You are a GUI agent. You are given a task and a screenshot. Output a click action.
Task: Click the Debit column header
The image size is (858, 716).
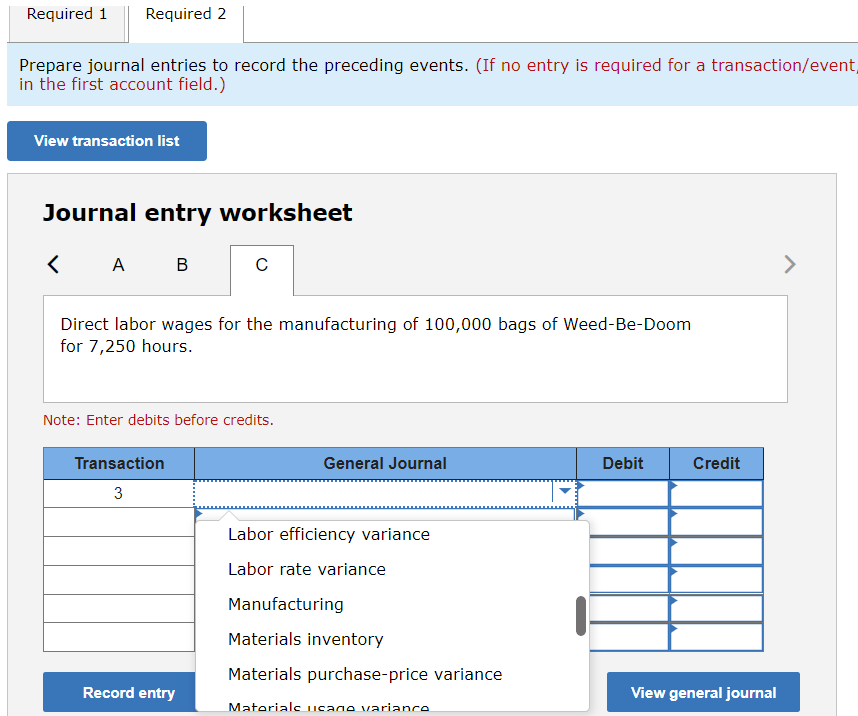pos(623,464)
